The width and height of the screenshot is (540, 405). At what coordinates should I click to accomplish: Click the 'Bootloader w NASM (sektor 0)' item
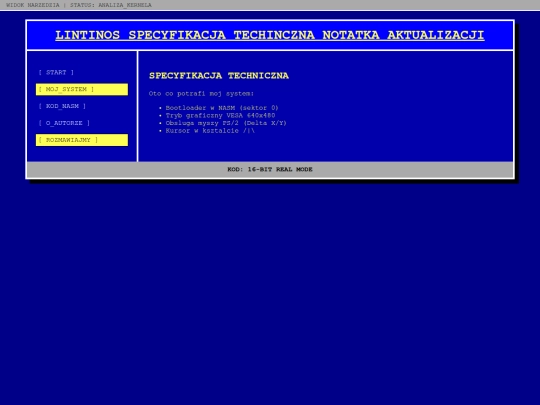point(222,108)
